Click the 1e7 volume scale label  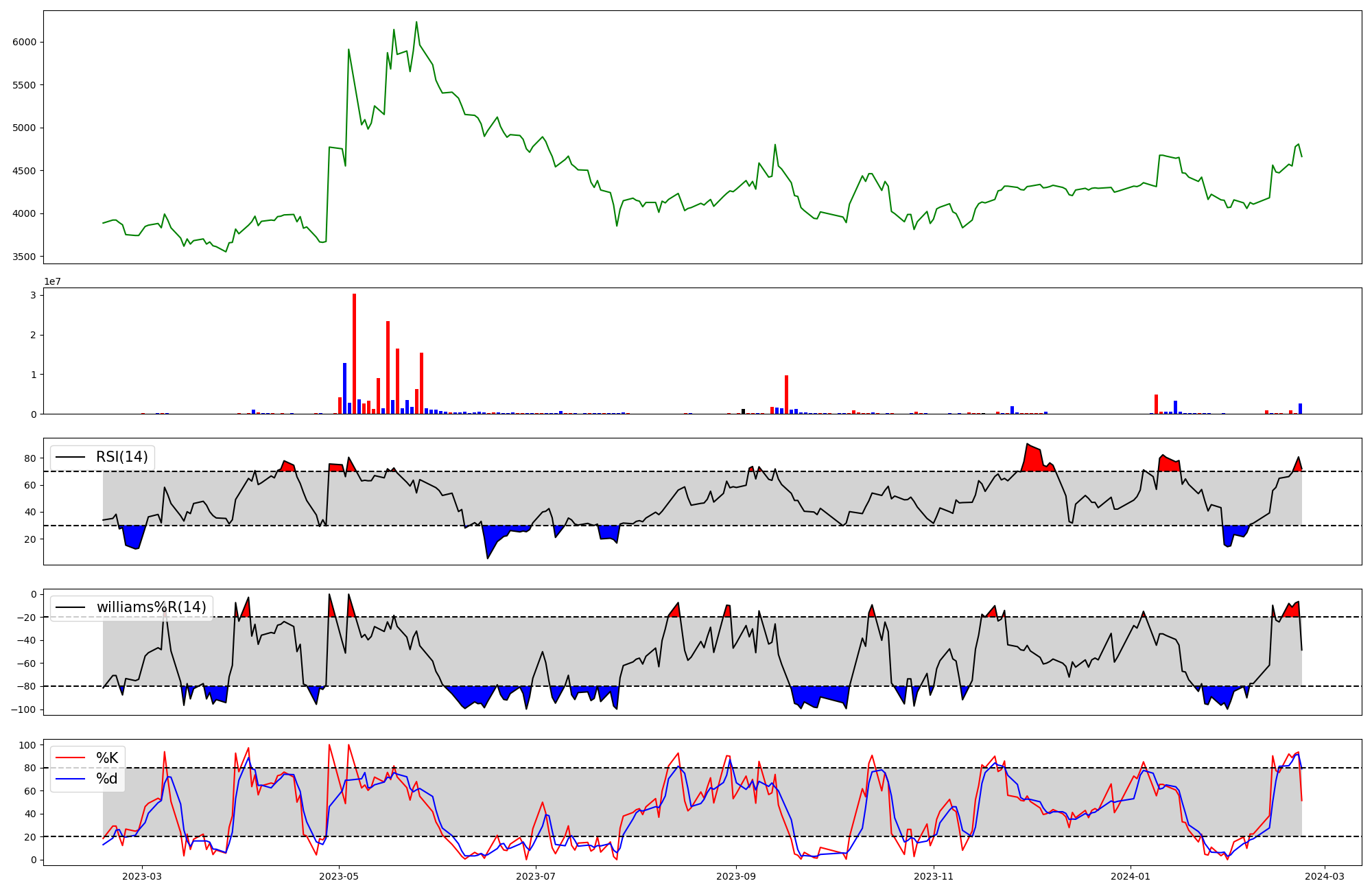click(53, 282)
